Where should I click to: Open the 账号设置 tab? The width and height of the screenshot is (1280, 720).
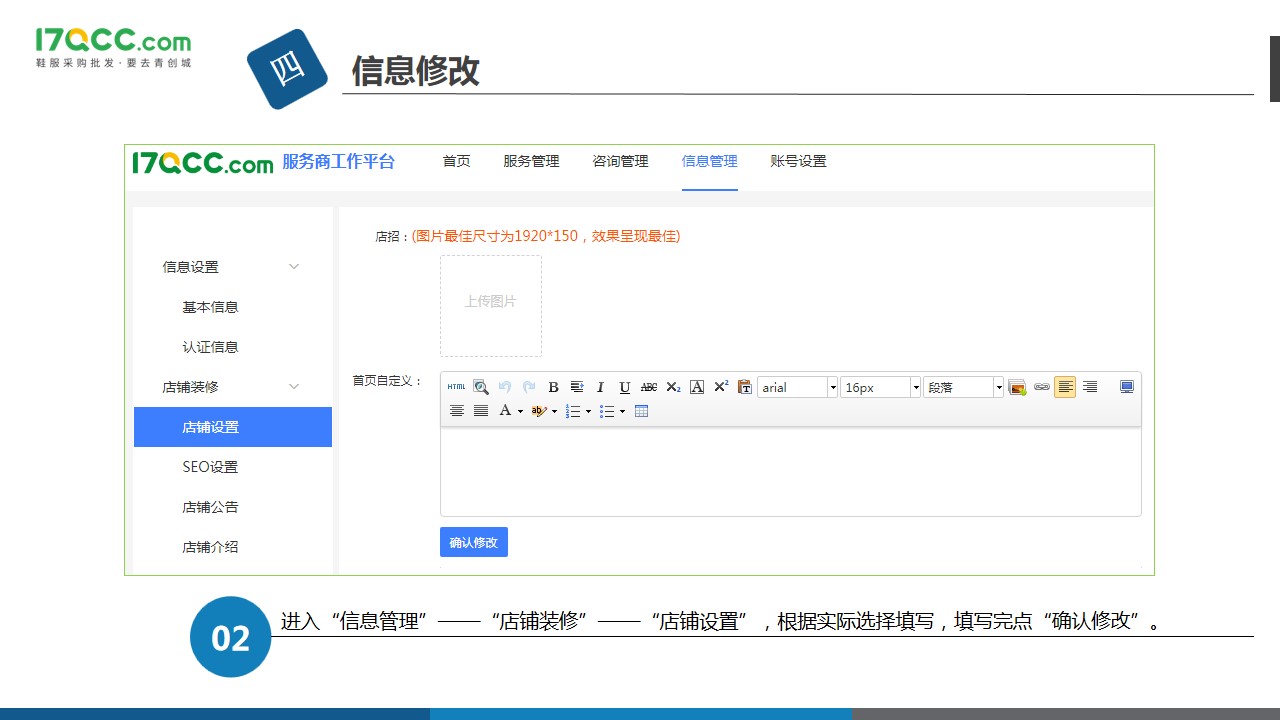[798, 161]
